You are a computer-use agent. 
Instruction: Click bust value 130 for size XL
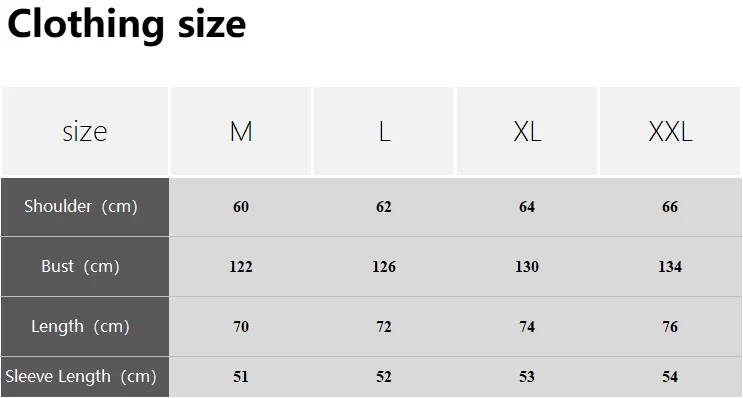pyautogui.click(x=527, y=267)
